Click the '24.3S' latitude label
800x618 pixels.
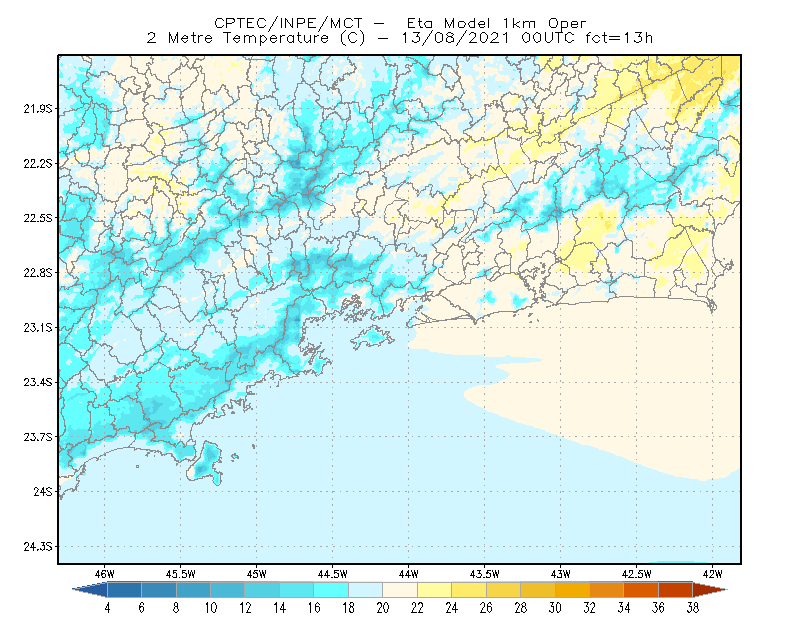click(38, 547)
